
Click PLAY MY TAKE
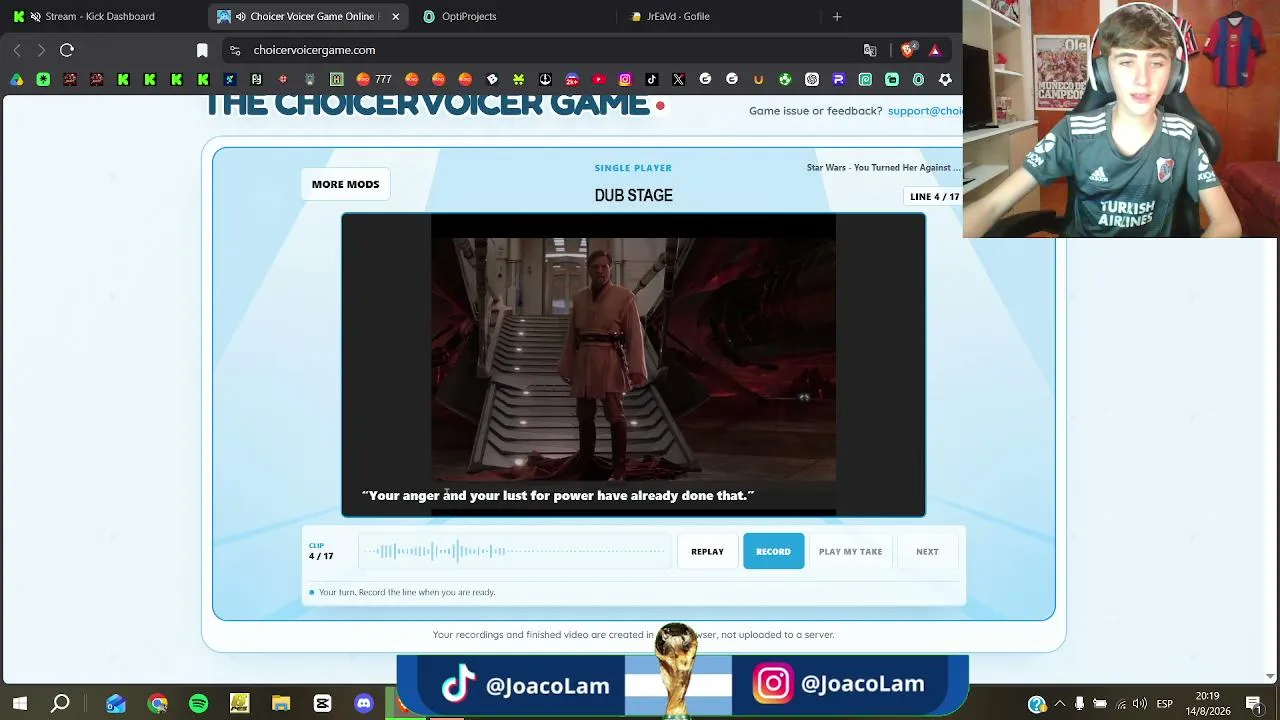point(850,551)
